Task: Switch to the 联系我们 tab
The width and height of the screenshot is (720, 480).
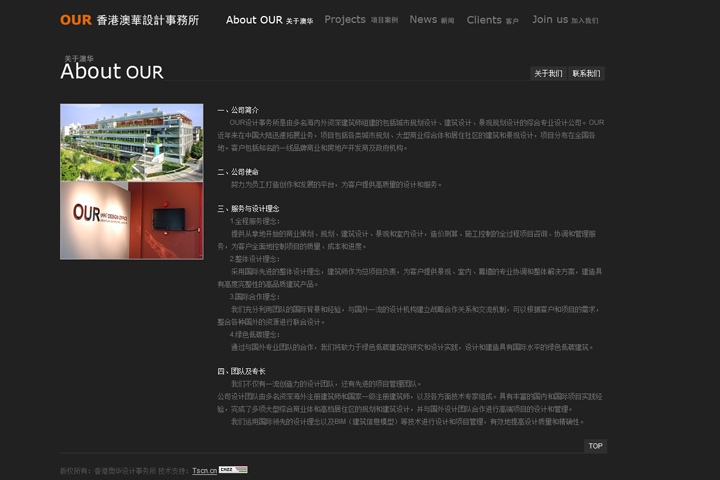Action: [x=587, y=74]
